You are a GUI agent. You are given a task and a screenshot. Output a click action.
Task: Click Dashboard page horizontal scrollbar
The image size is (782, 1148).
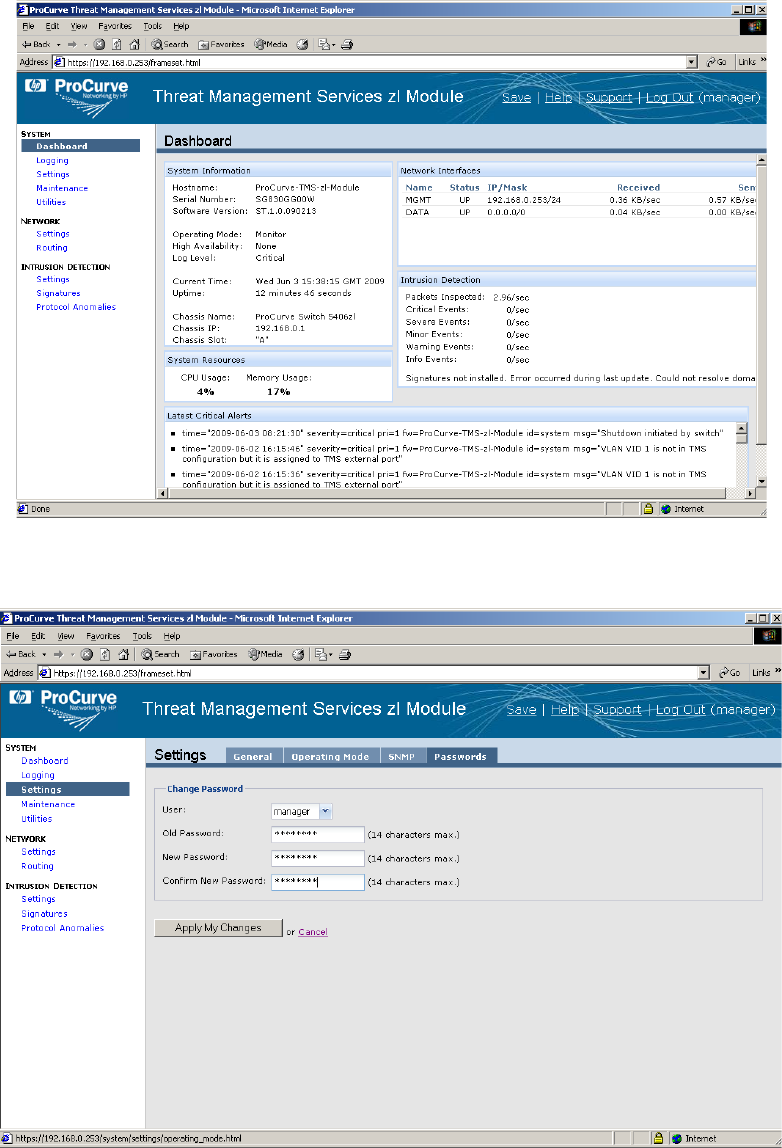(457, 493)
